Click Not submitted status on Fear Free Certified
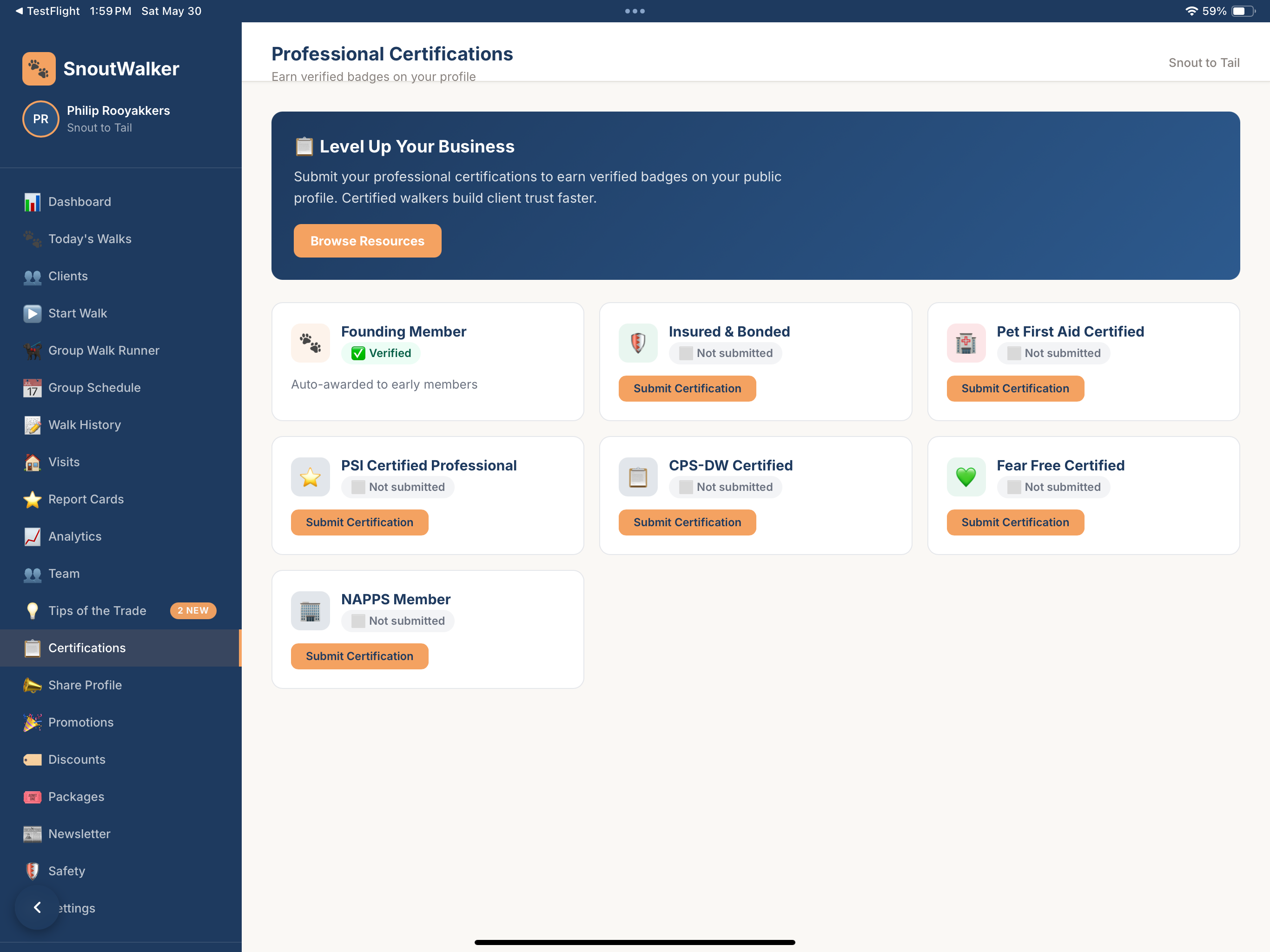The height and width of the screenshot is (952, 1270). (1053, 488)
